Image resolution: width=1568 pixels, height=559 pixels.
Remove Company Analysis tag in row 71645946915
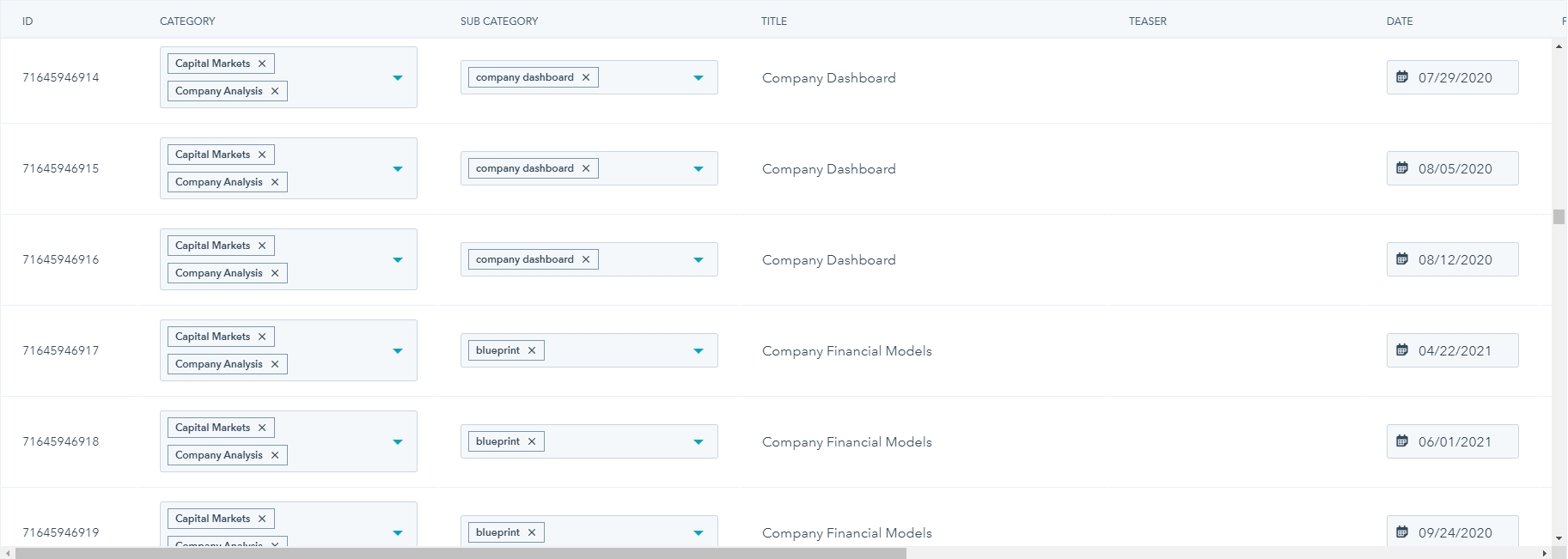tap(275, 182)
